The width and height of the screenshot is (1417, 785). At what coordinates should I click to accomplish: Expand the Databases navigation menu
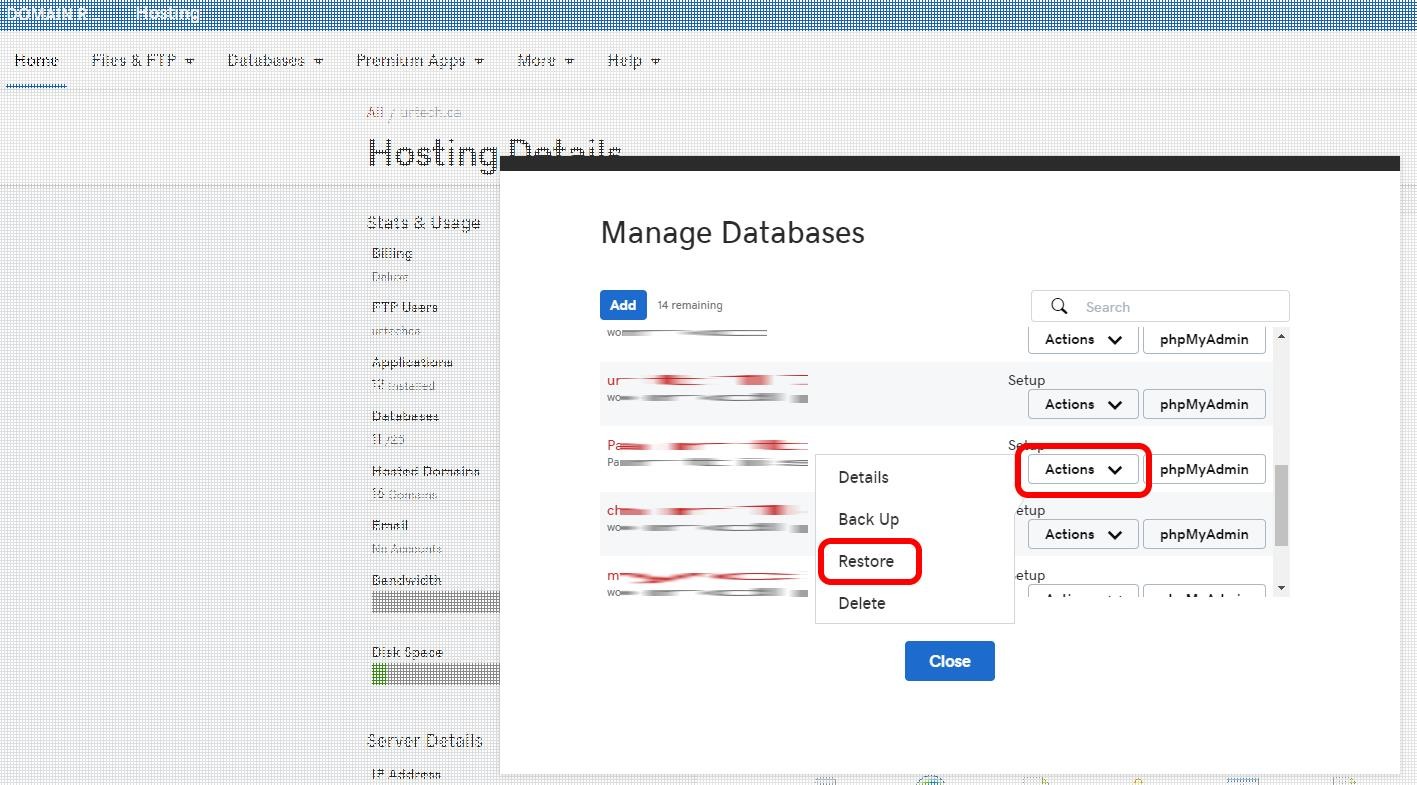point(275,61)
